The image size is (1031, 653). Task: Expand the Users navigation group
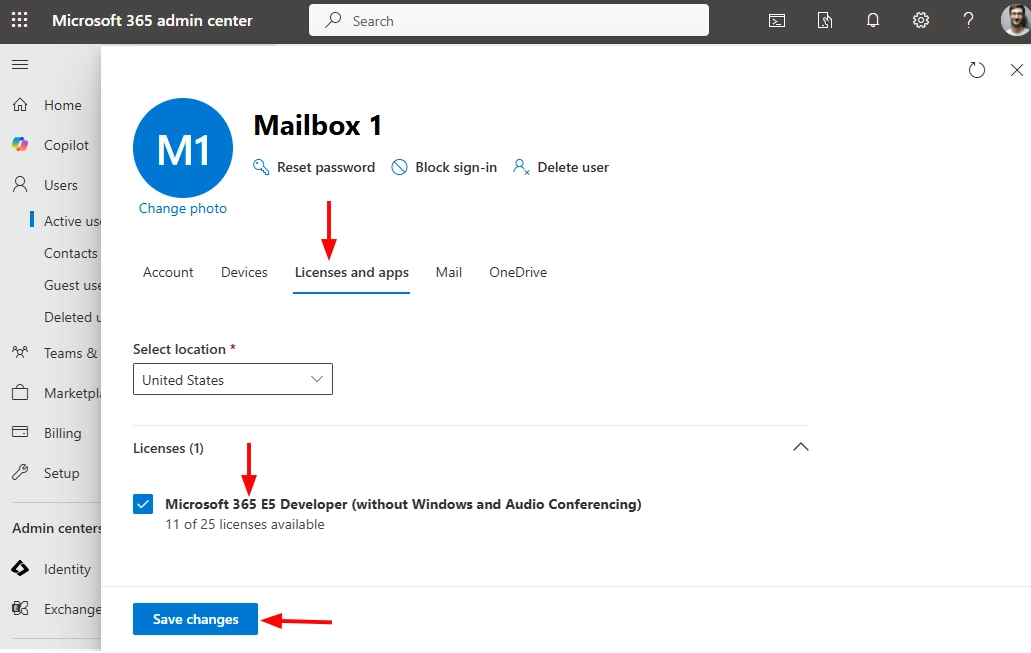click(x=60, y=185)
